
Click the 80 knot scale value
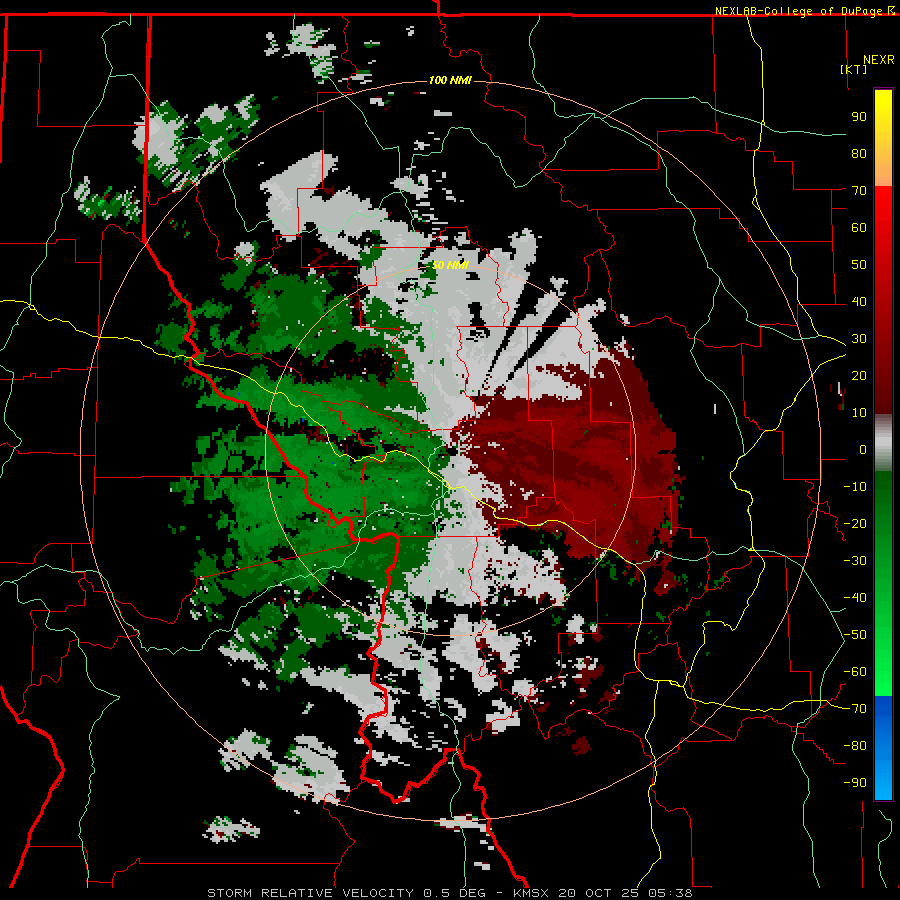[859, 153]
